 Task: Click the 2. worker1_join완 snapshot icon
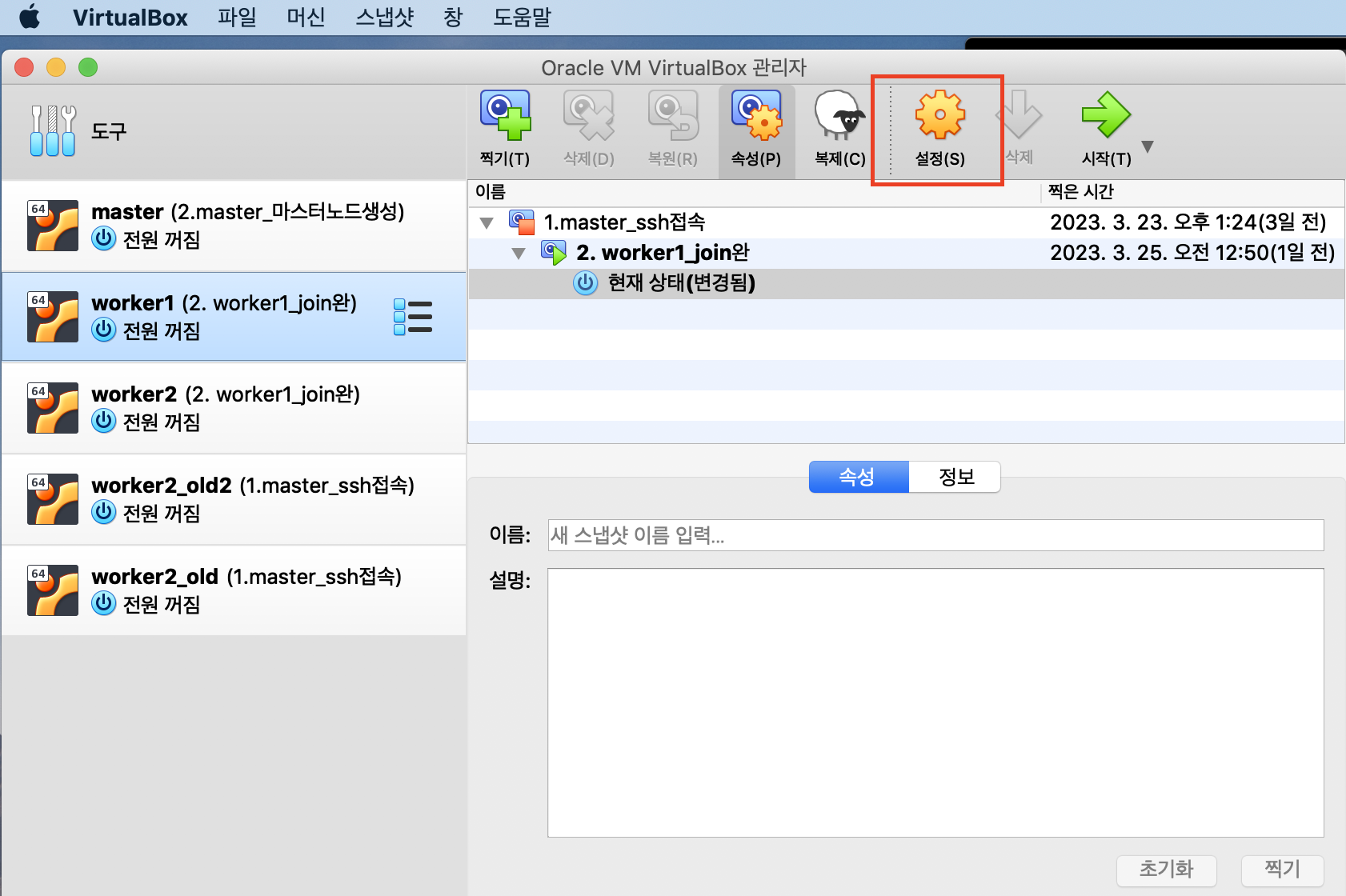tap(554, 253)
